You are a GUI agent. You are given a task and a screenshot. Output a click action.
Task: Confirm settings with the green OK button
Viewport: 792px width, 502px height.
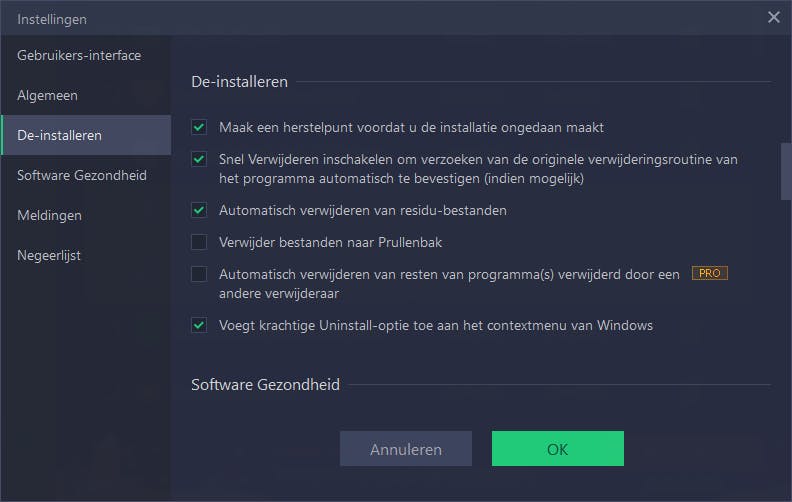557,449
